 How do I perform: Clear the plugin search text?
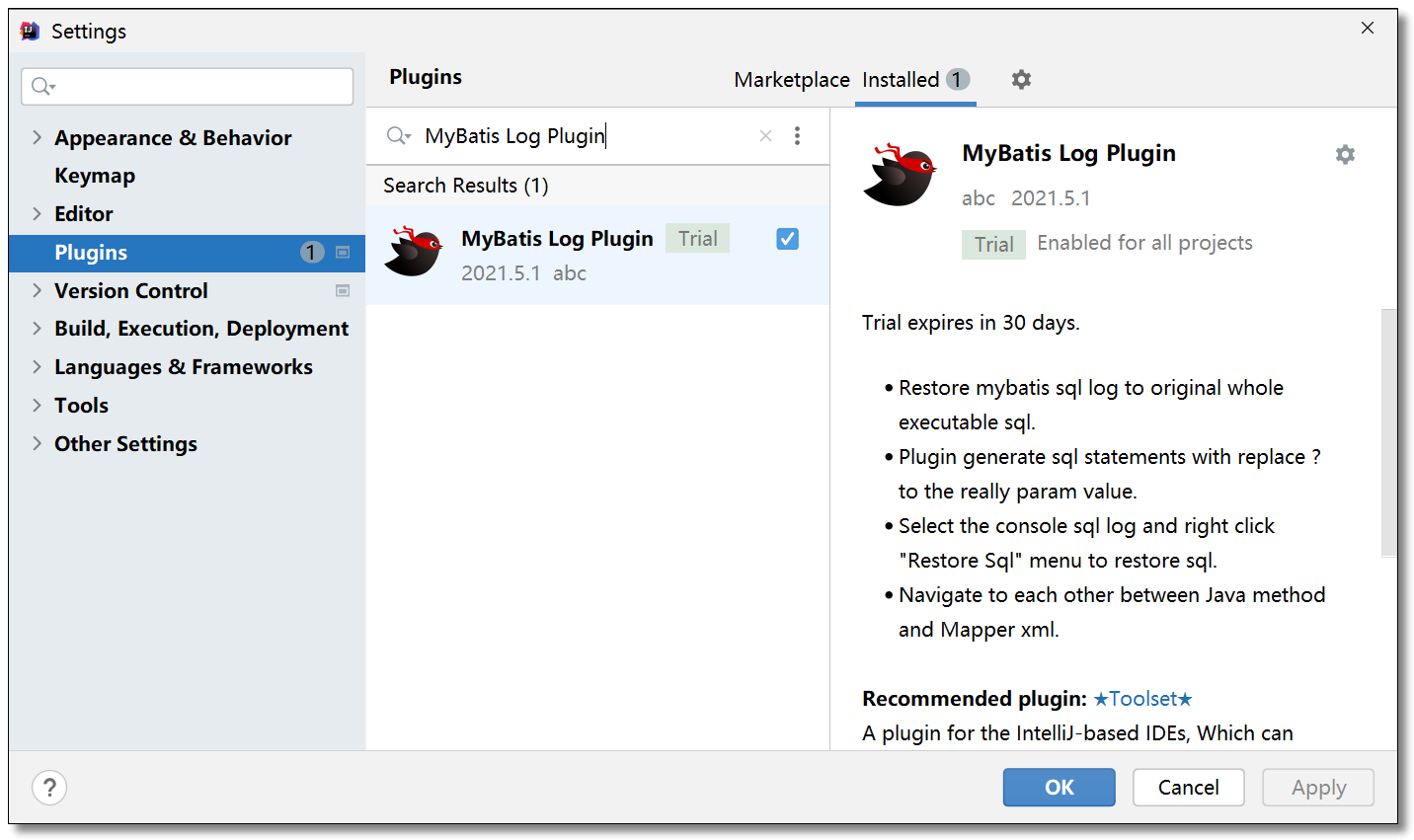[x=765, y=136]
